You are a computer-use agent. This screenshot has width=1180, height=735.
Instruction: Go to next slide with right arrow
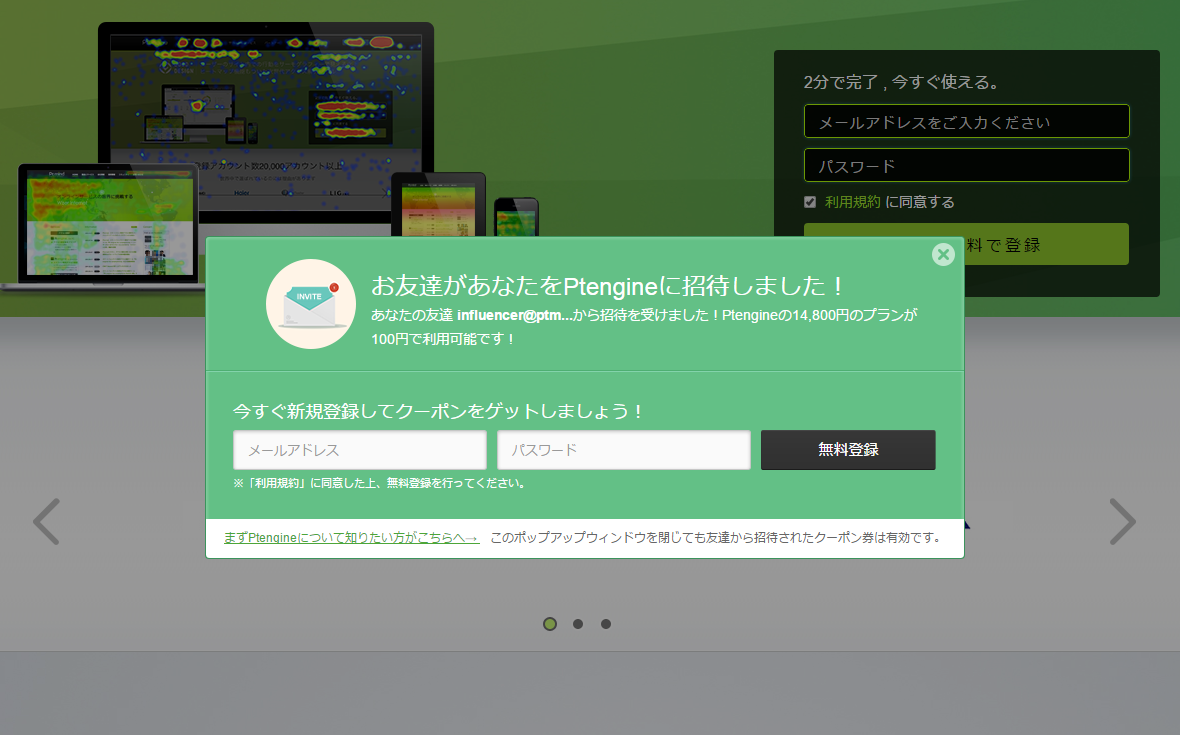[1122, 521]
